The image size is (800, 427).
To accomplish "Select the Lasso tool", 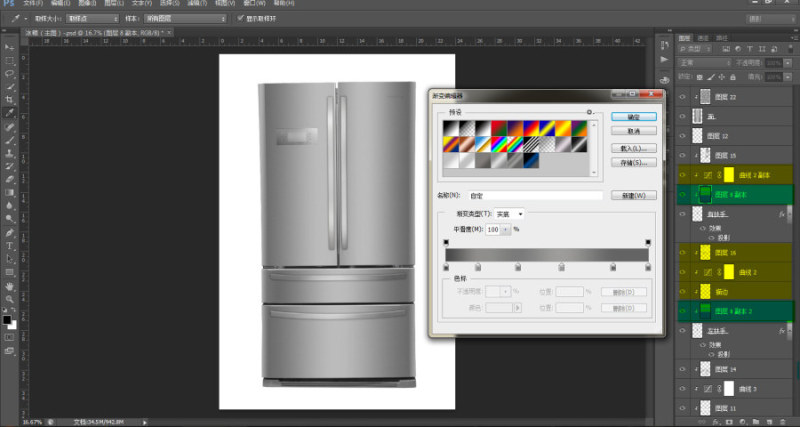I will (9, 73).
